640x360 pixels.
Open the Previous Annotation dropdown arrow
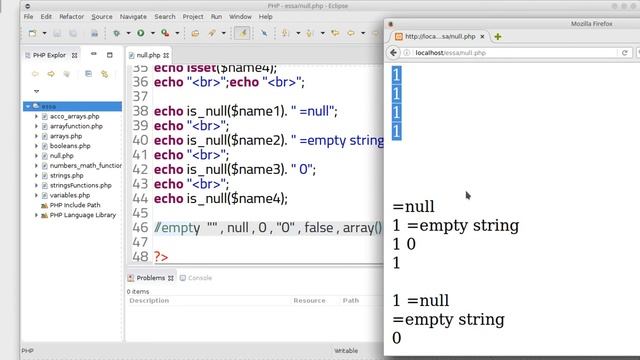(322, 33)
